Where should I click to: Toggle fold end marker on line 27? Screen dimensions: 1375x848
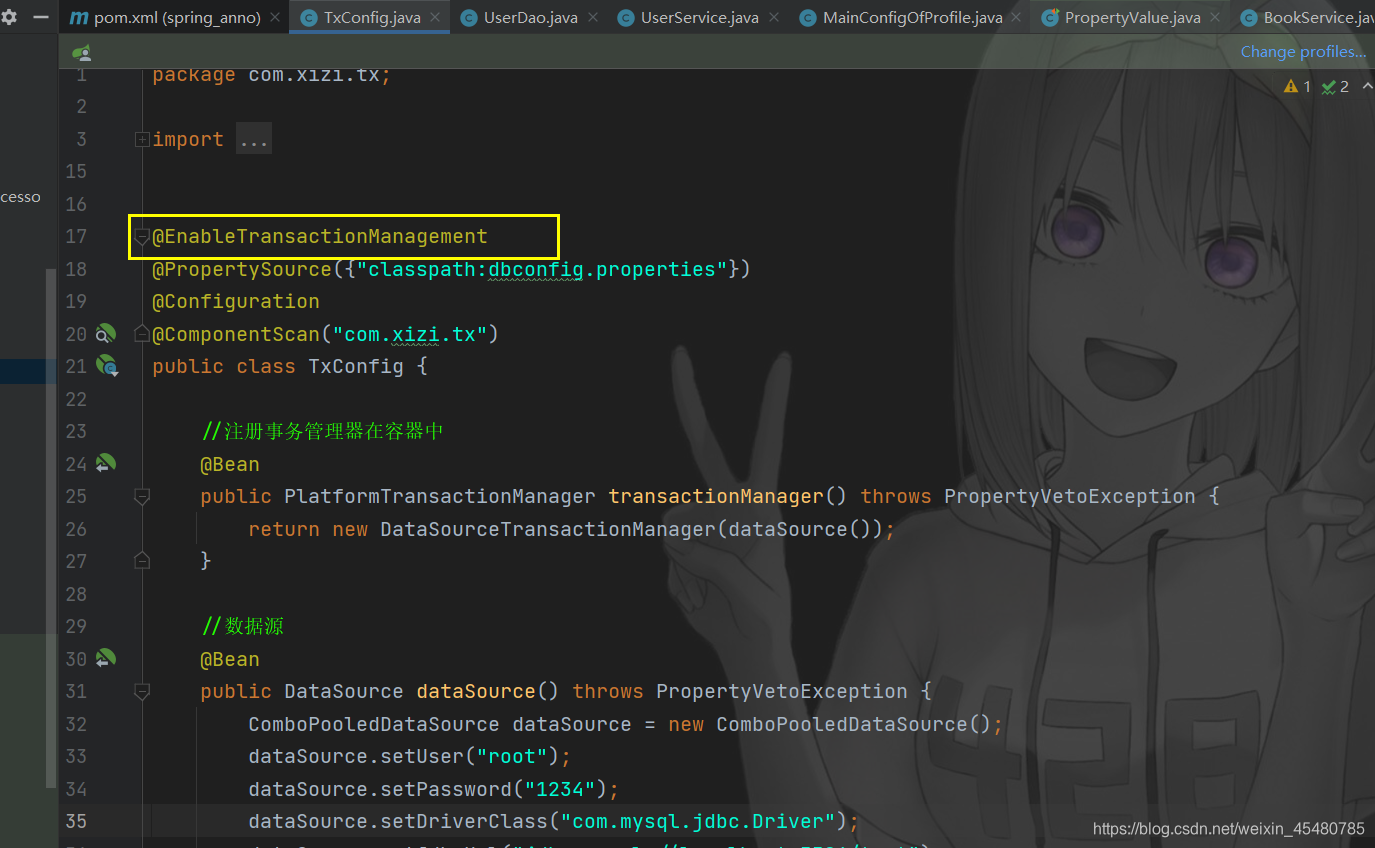click(142, 561)
